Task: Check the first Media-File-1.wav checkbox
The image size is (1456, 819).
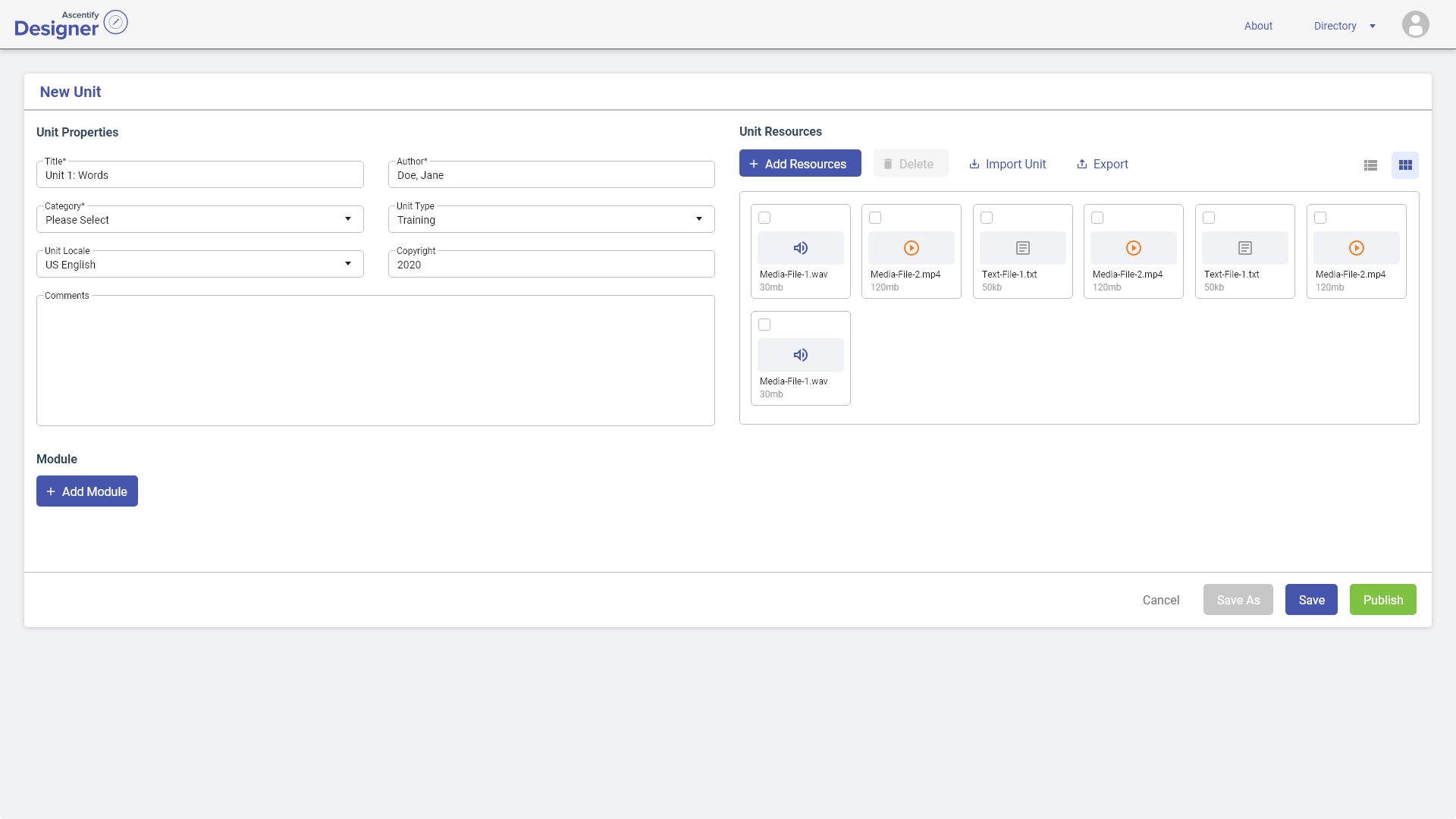Action: (x=764, y=218)
